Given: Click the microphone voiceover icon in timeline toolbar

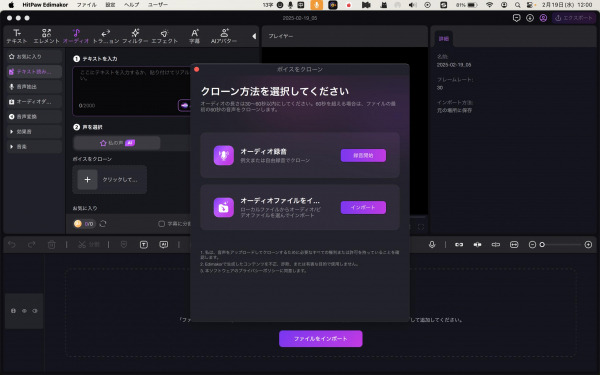Looking at the screenshot, I should pyautogui.click(x=432, y=245).
